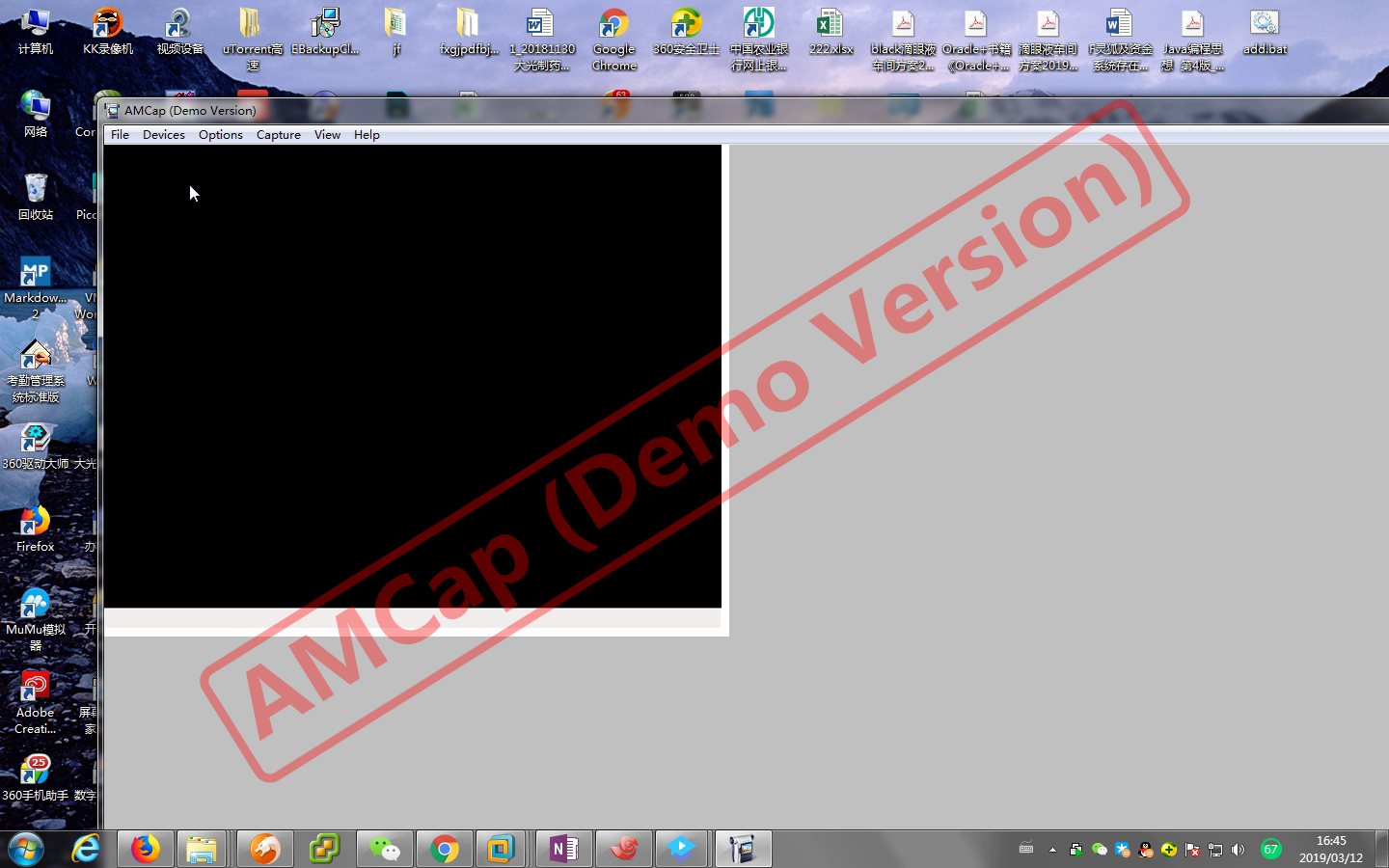This screenshot has height=868, width=1389.
Task: Select the F灵狐及资金 Word document icon
Action: tap(1120, 41)
